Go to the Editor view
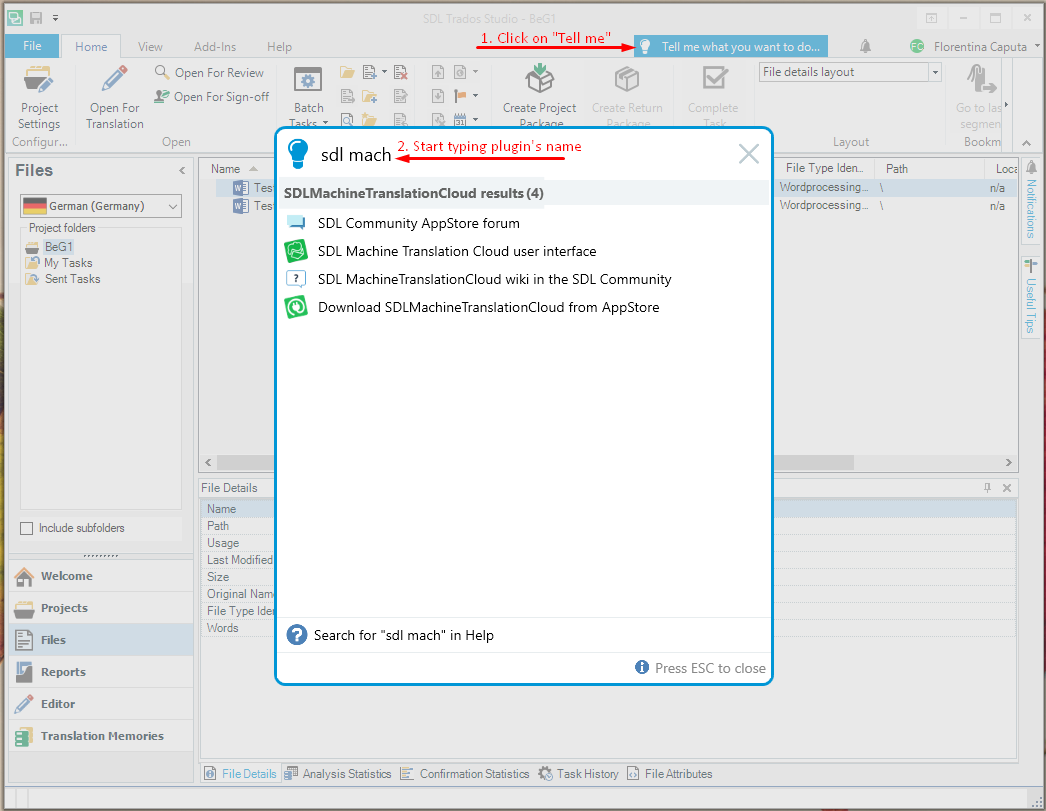Viewport: 1046px width, 811px height. 101,704
